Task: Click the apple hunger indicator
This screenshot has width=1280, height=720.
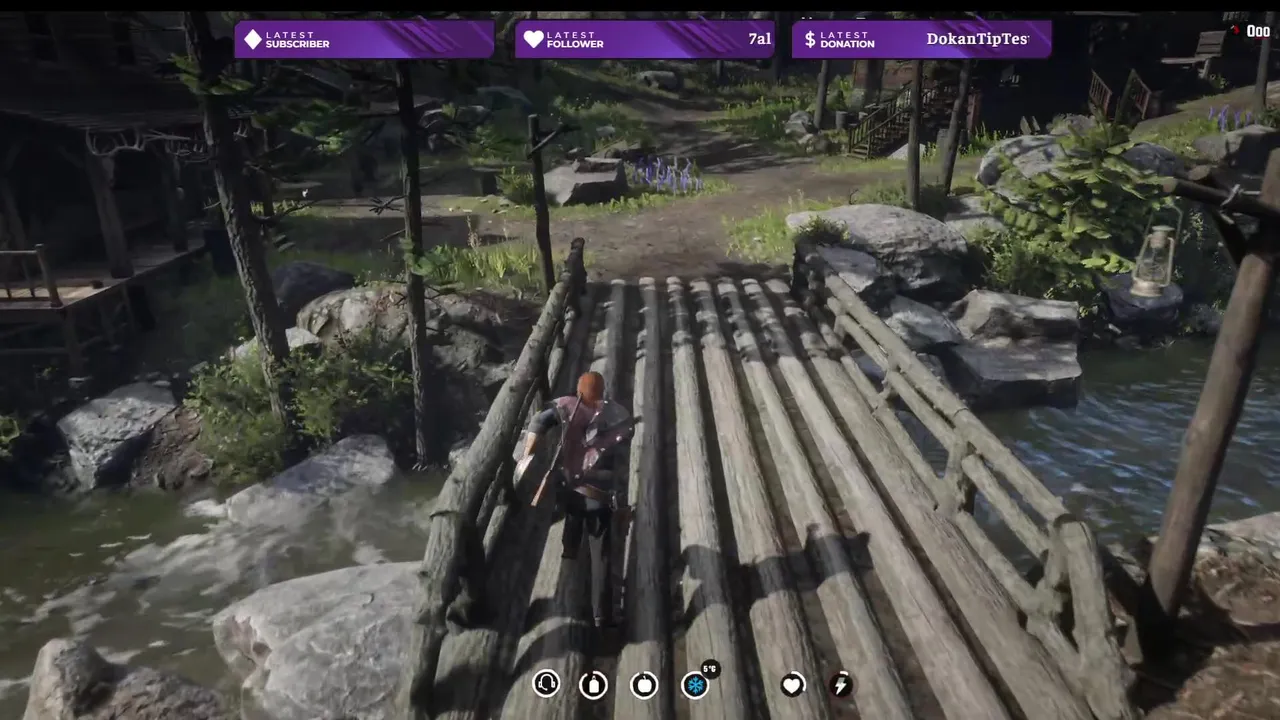Action: pos(645,684)
